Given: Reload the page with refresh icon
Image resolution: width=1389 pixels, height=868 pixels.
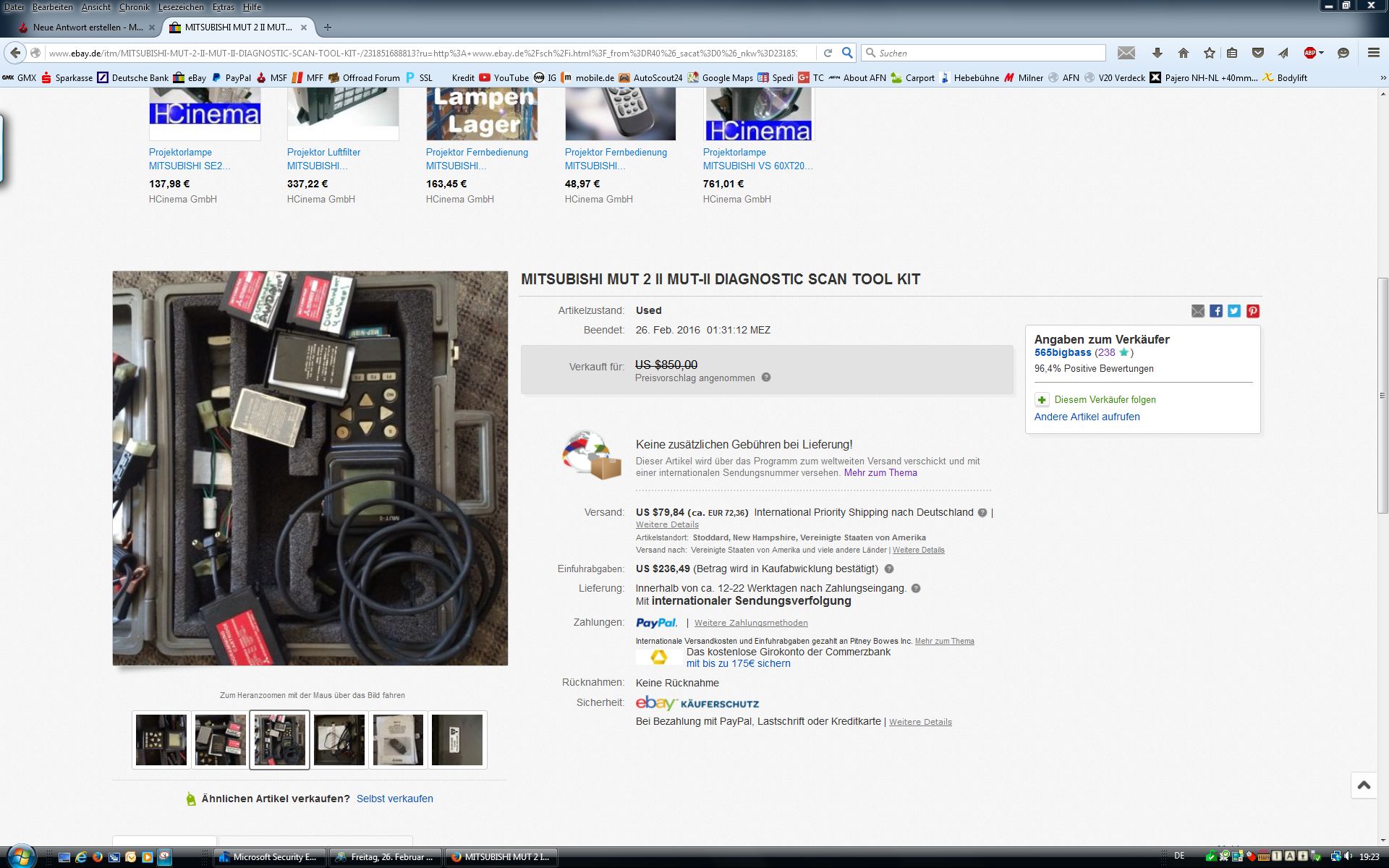Looking at the screenshot, I should point(828,53).
